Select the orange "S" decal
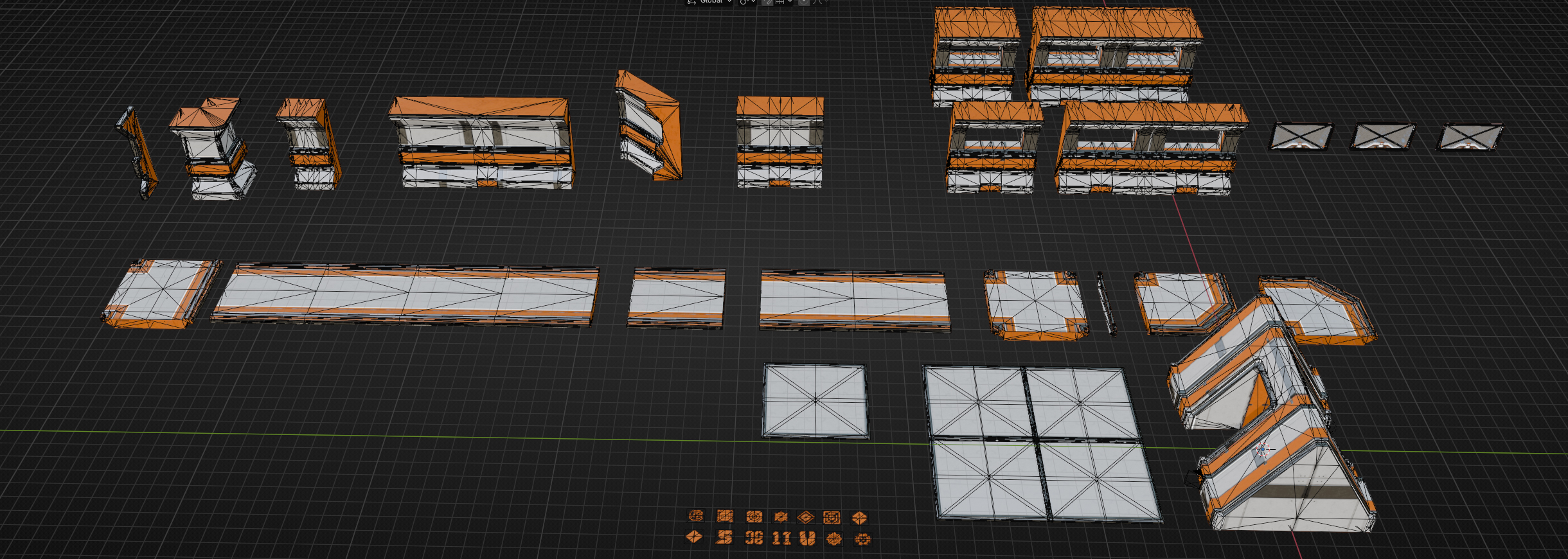 (x=724, y=537)
